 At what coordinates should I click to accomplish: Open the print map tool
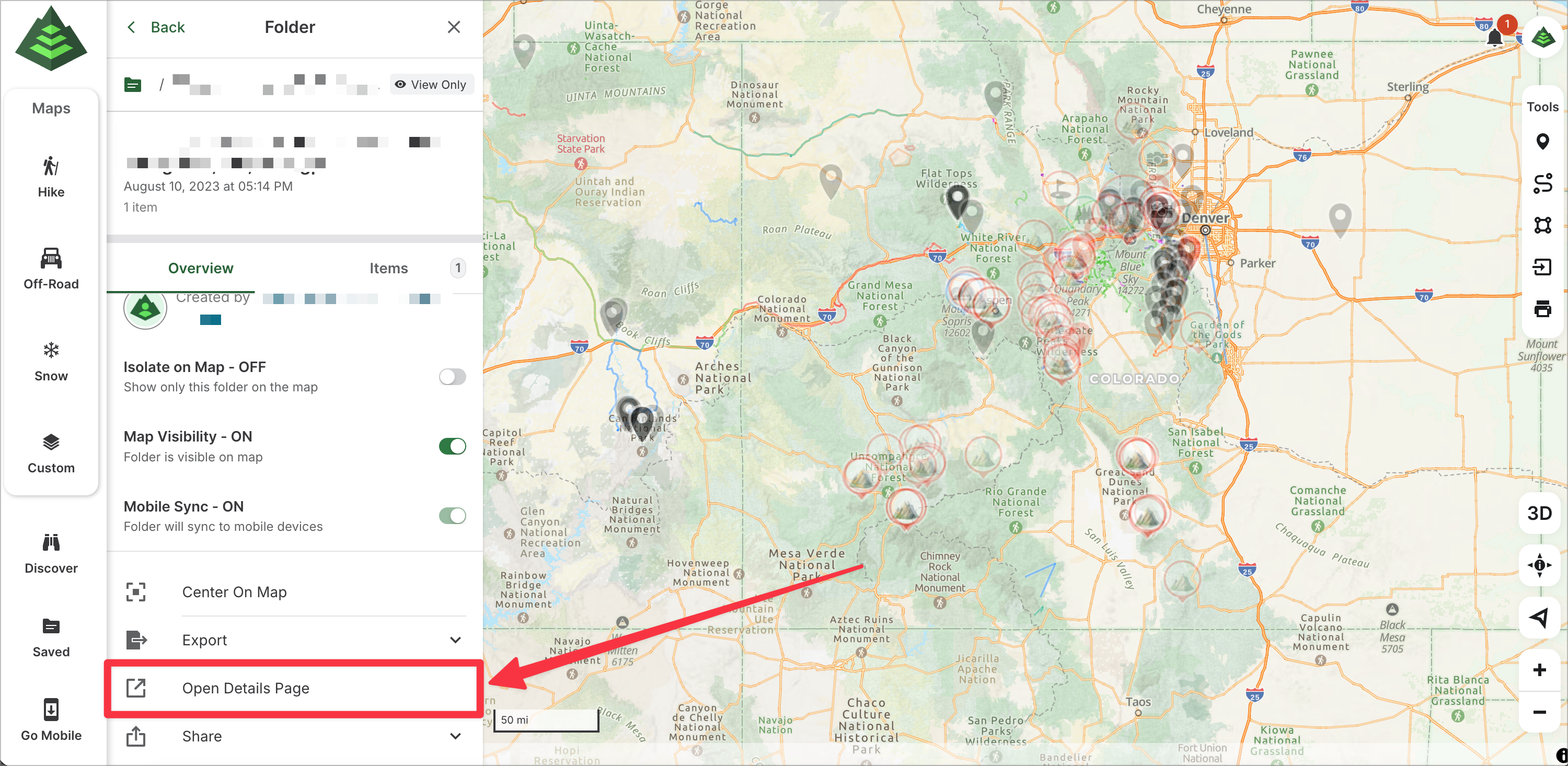[x=1542, y=309]
